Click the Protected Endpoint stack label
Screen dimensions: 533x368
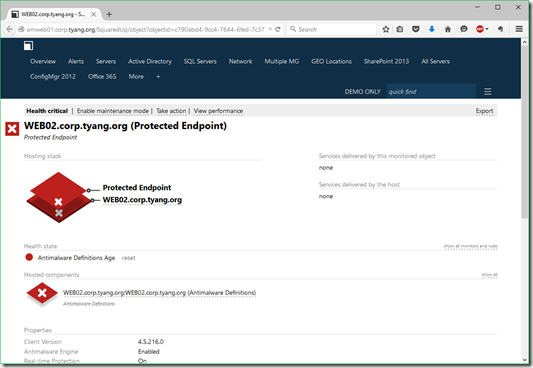pos(137,188)
